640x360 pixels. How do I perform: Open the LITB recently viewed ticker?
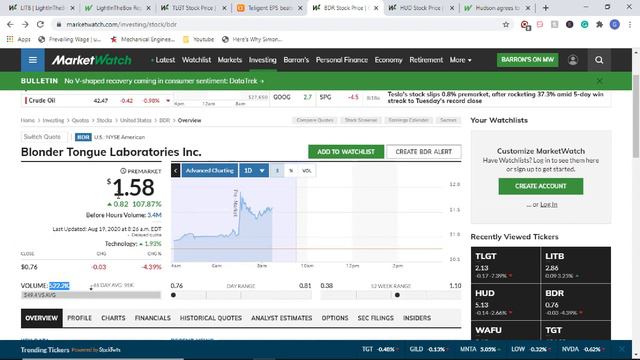tap(576, 265)
